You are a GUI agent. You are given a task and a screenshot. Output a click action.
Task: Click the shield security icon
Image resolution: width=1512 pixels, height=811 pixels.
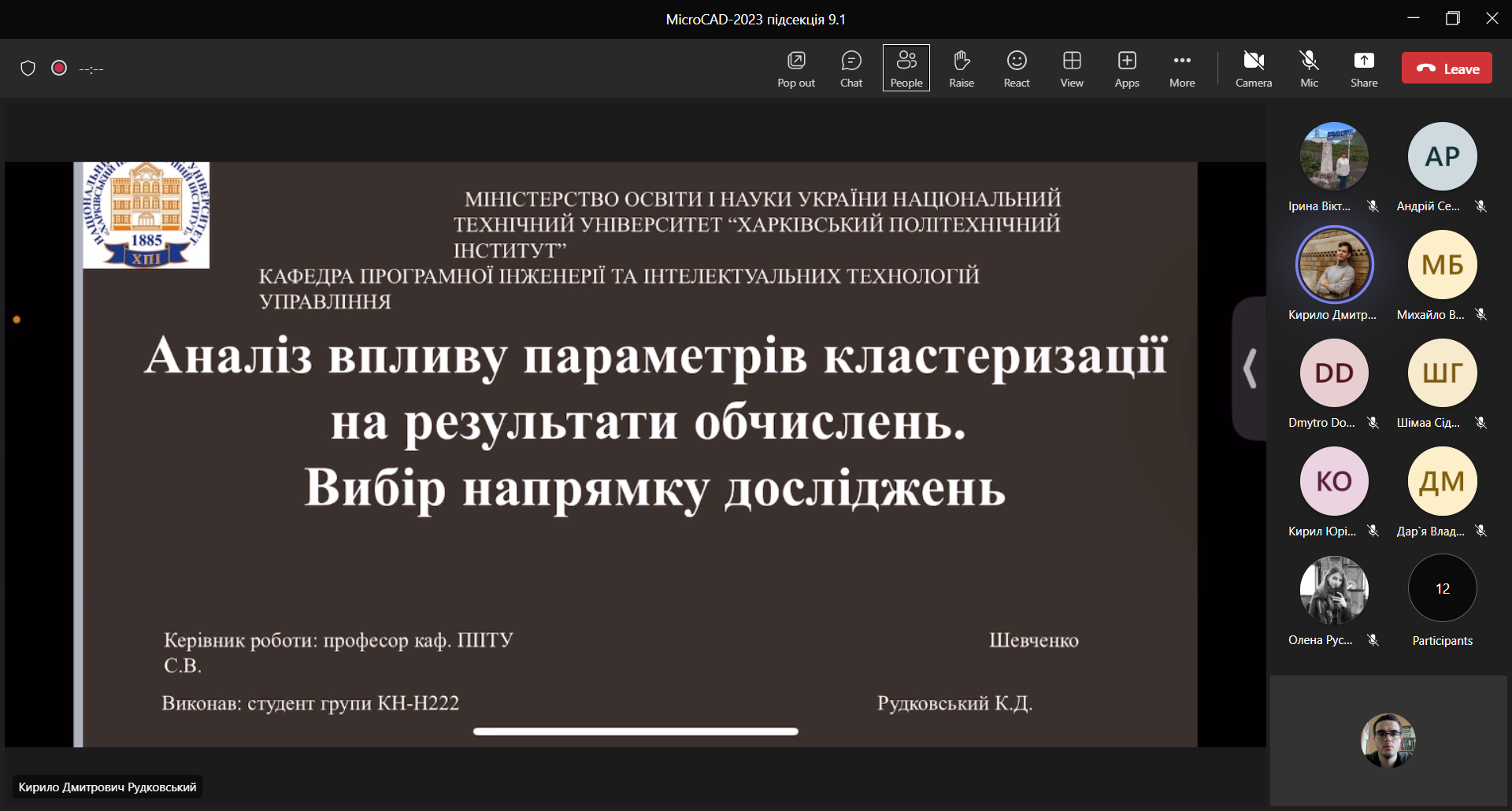pyautogui.click(x=28, y=69)
